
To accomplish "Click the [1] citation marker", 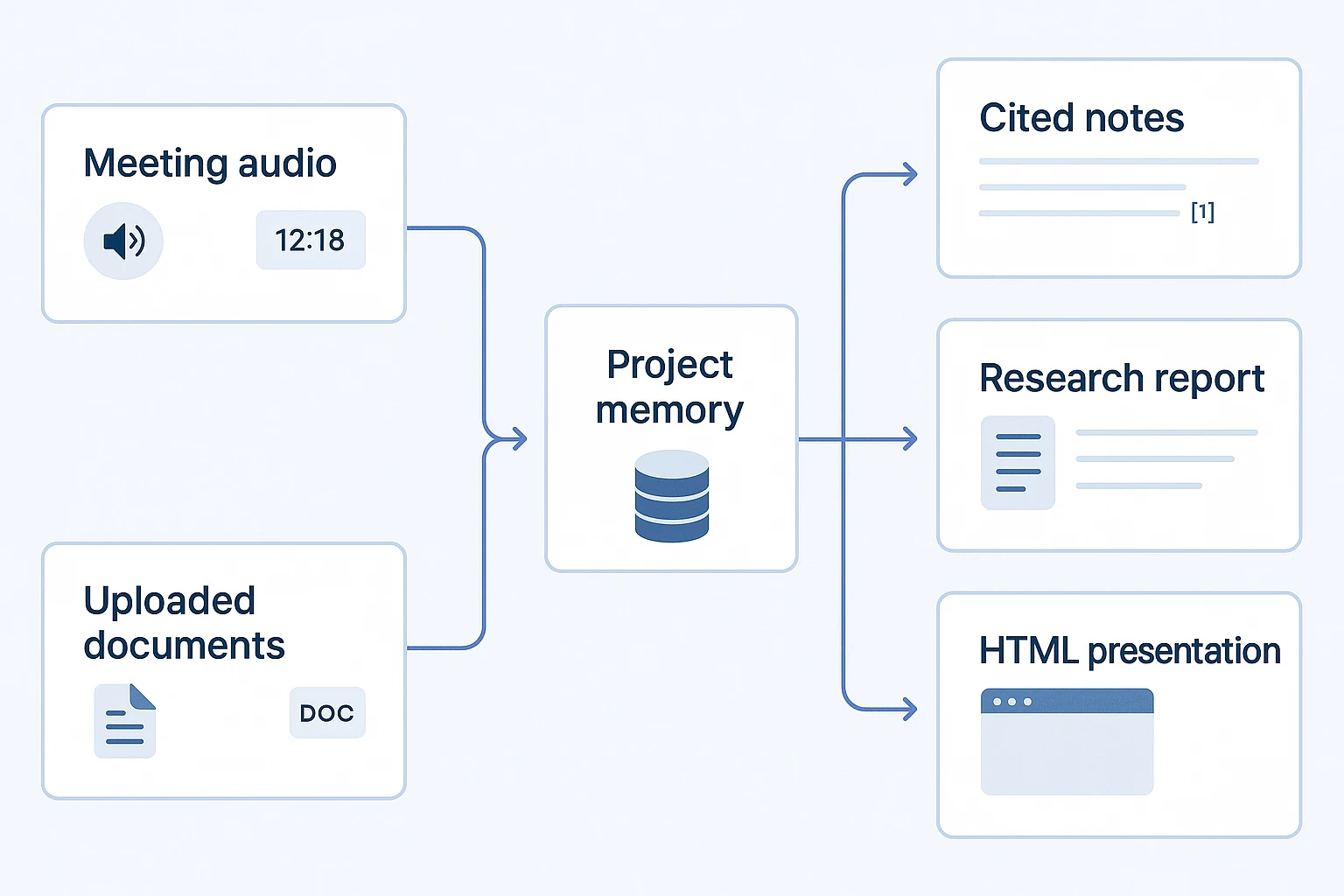I will [x=1203, y=212].
